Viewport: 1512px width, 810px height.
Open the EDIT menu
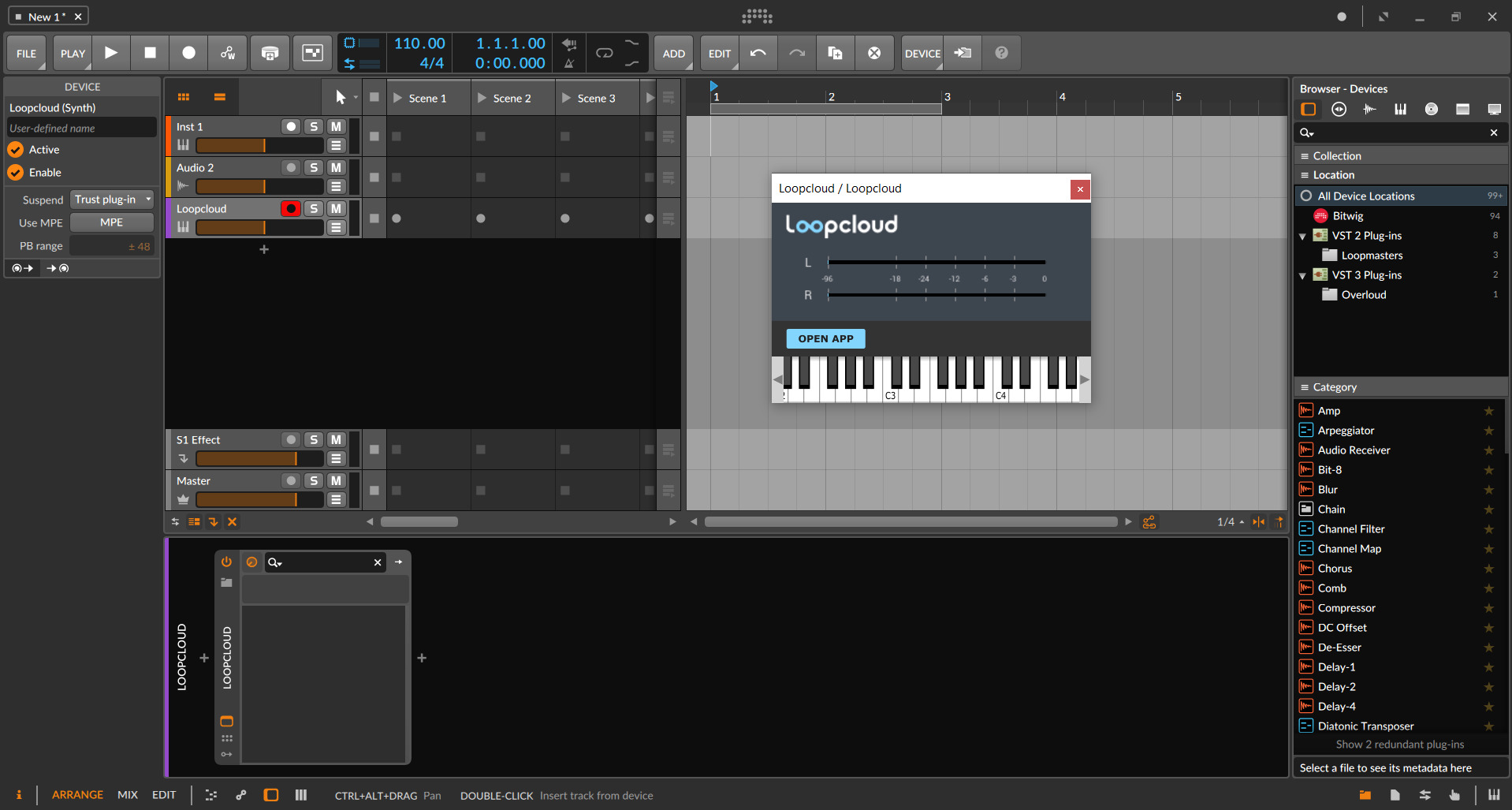coord(720,53)
